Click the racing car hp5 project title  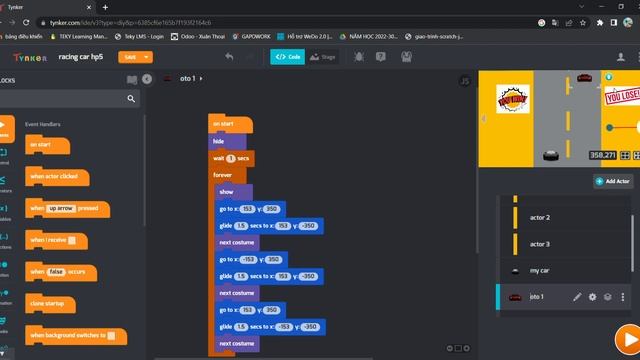coord(80,57)
